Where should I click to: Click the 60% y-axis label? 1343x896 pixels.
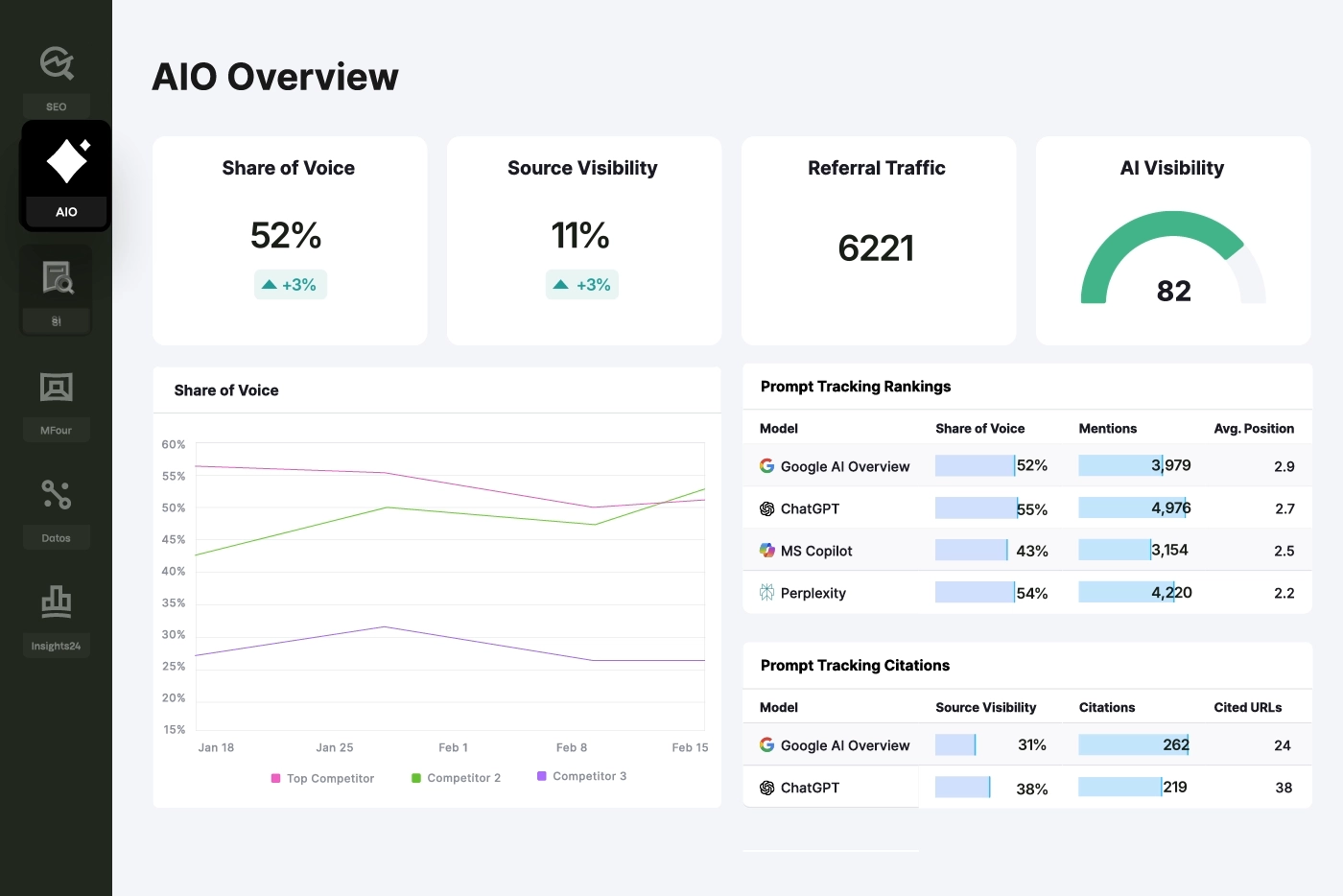pyautogui.click(x=174, y=444)
